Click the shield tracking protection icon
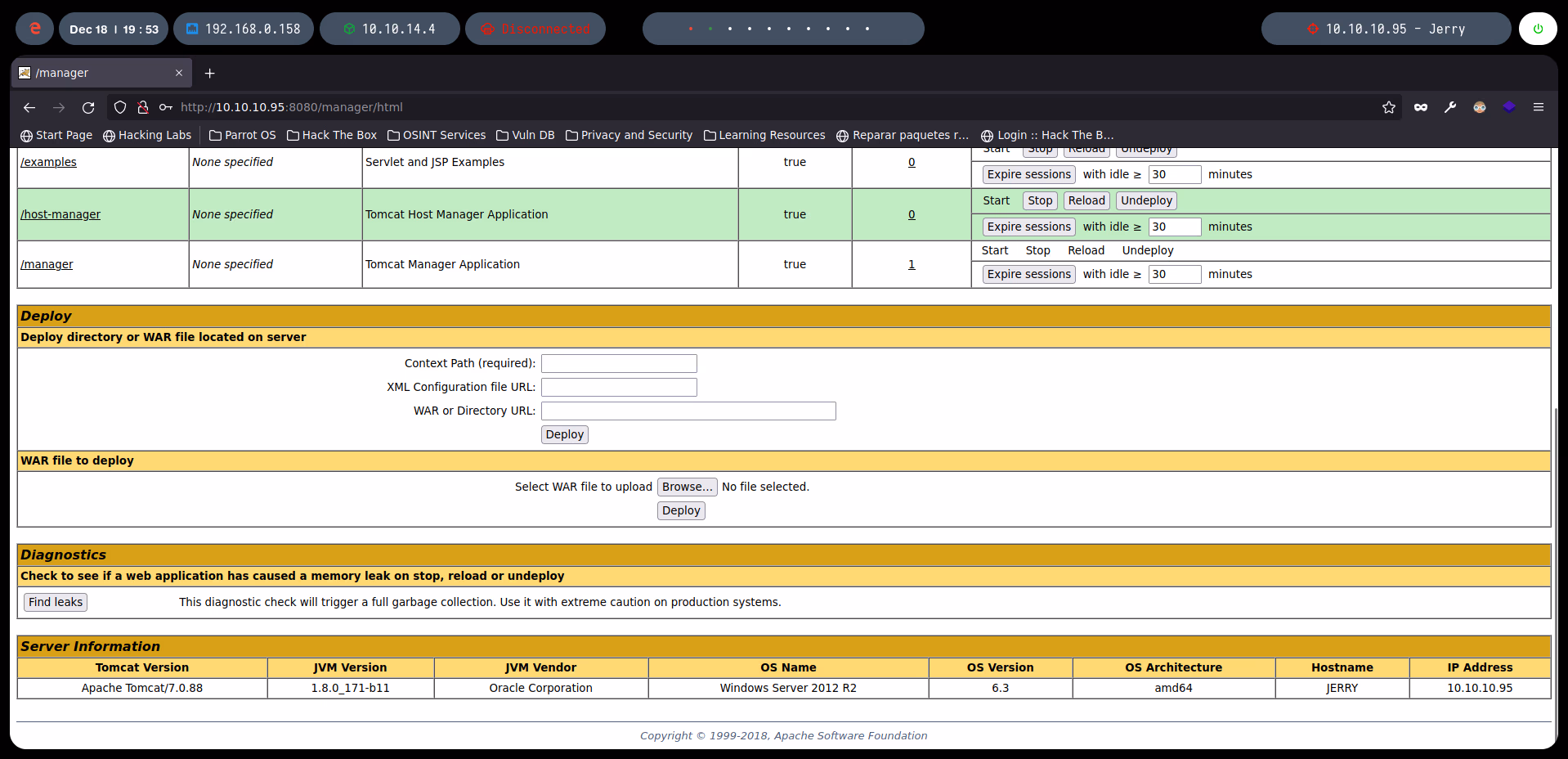The image size is (1568, 759). (x=120, y=107)
